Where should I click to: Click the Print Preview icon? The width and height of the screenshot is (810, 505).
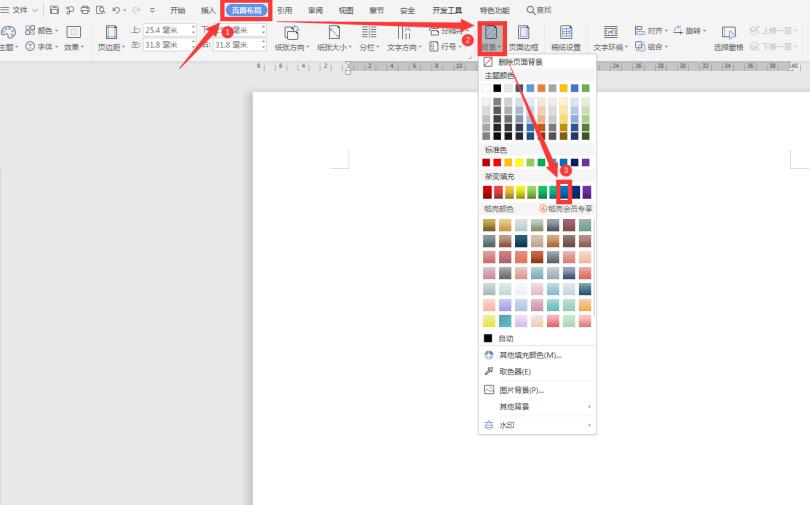coord(101,10)
